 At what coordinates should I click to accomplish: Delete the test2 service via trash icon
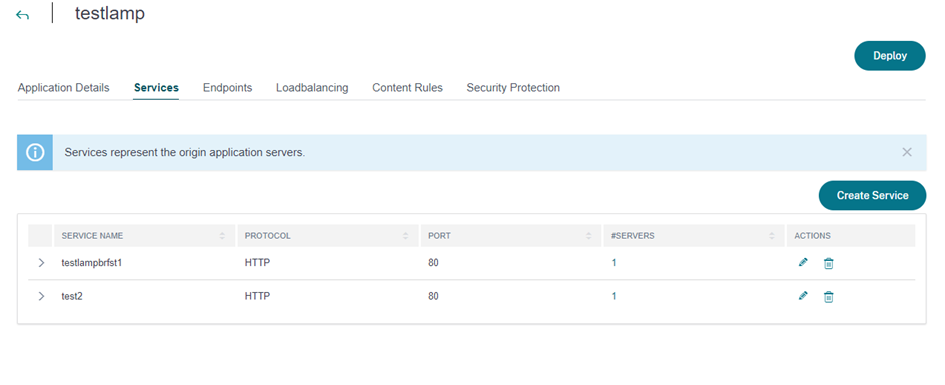click(829, 296)
